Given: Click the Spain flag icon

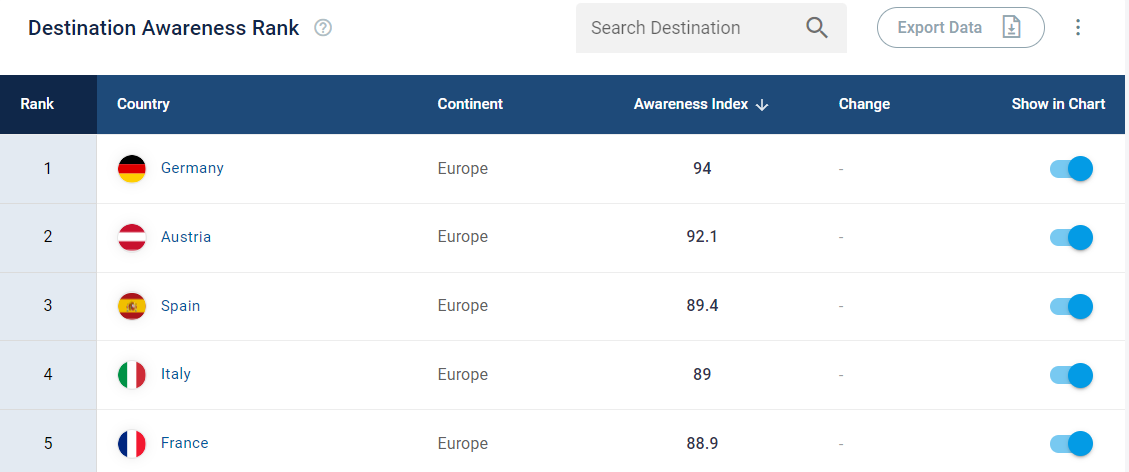Looking at the screenshot, I should tap(132, 306).
